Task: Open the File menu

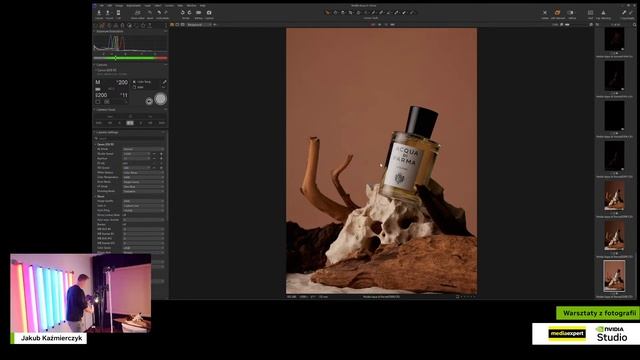Action: click(x=102, y=6)
